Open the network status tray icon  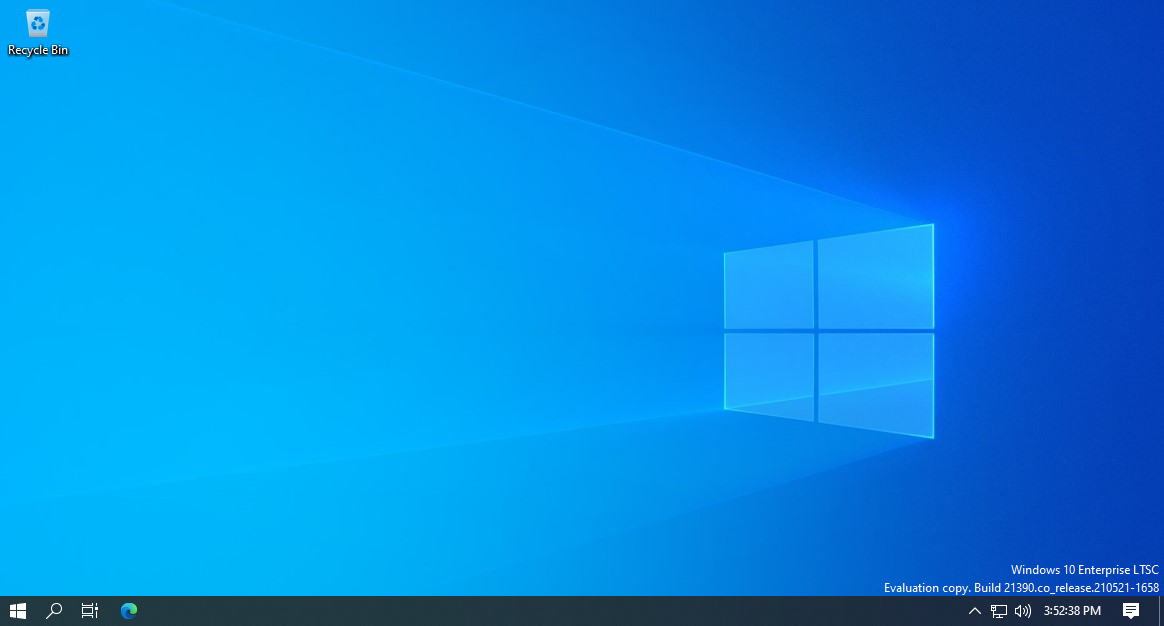998,611
